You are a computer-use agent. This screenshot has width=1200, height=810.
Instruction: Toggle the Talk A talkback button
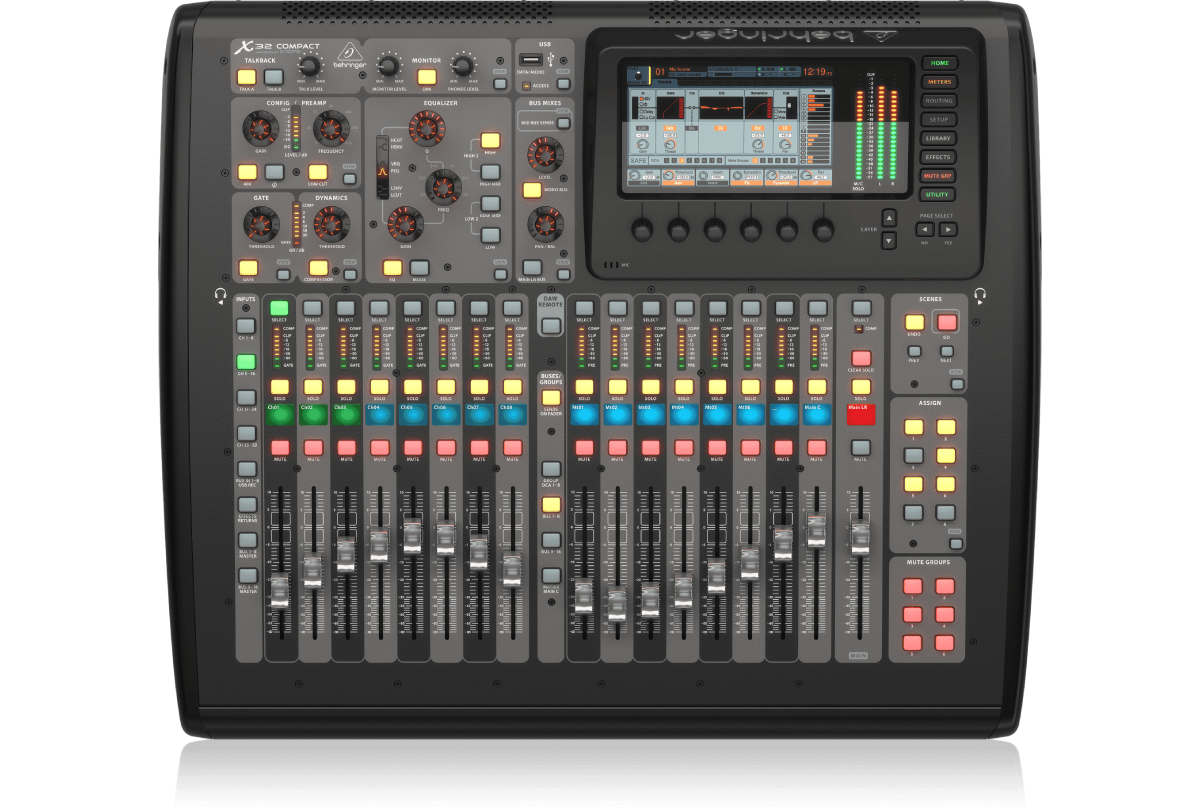(x=246, y=77)
